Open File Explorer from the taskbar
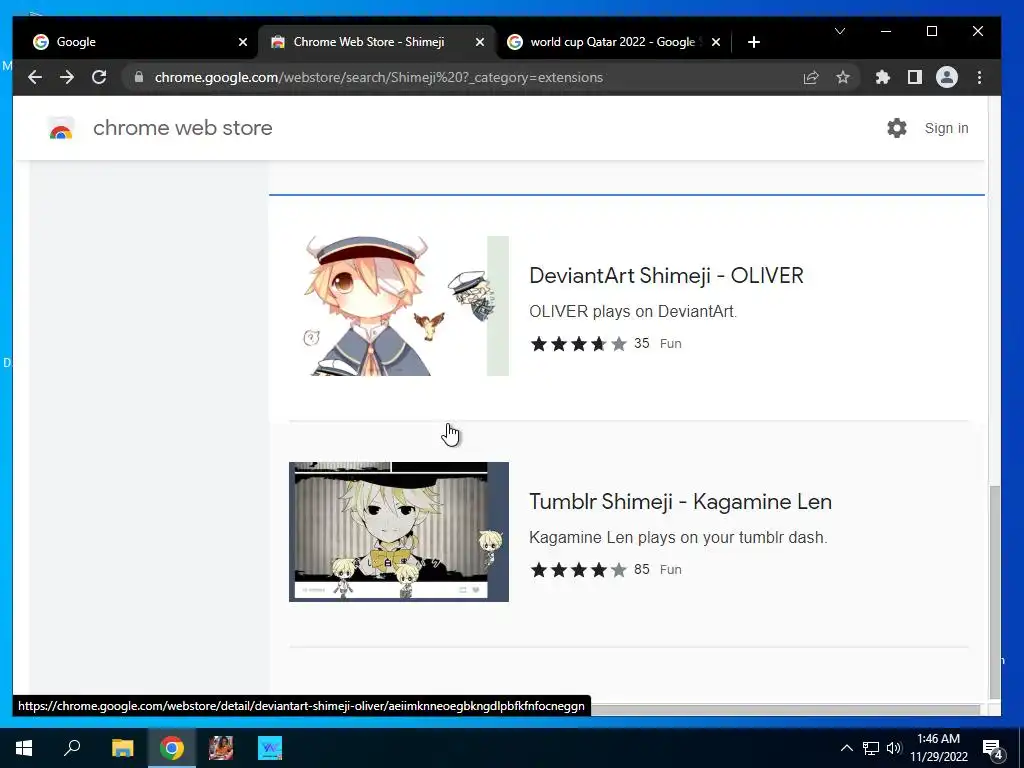1024x768 pixels. [122, 748]
